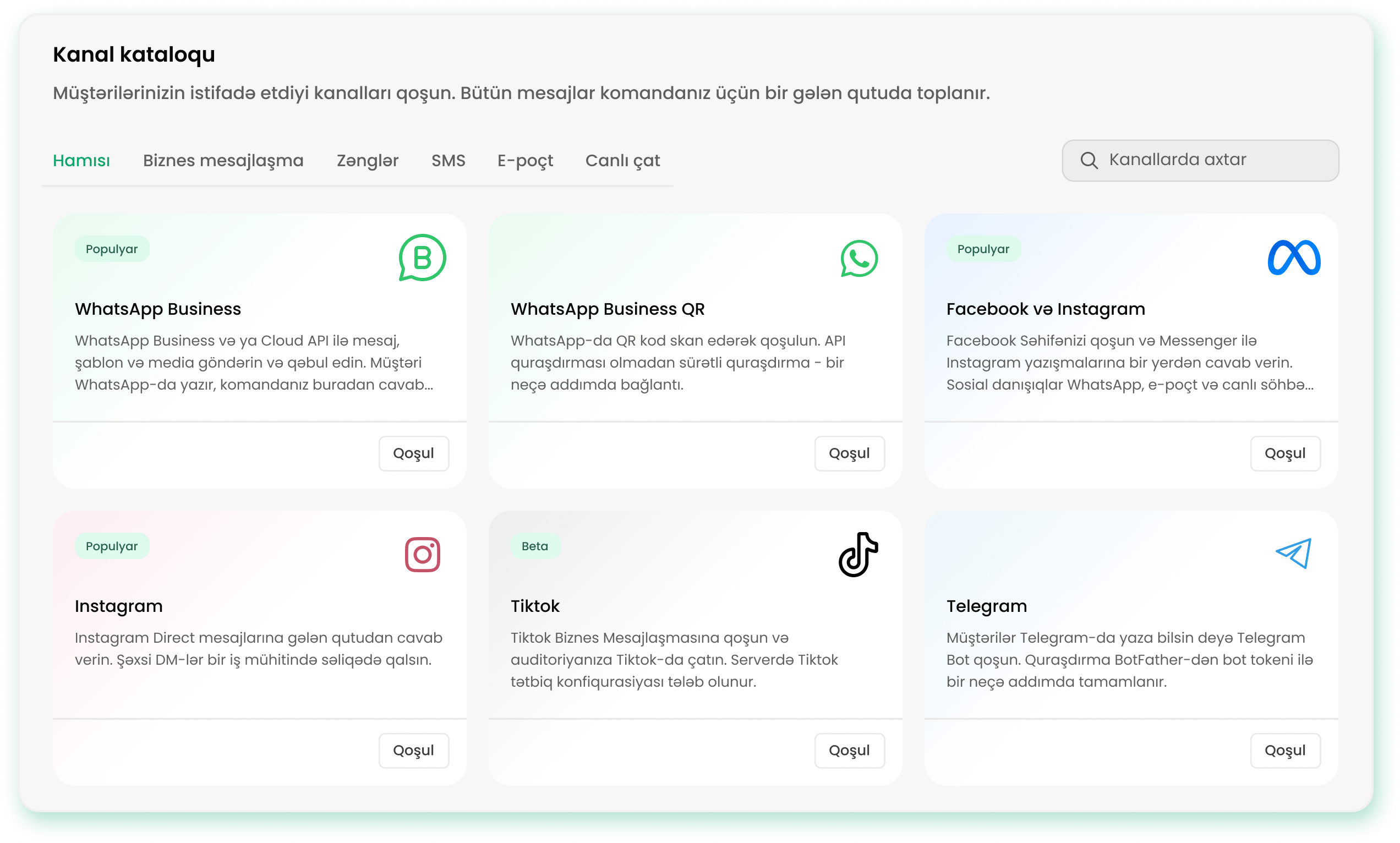Open the E-poçt tab
Viewport: 1400px width, 843px height.
click(x=525, y=161)
